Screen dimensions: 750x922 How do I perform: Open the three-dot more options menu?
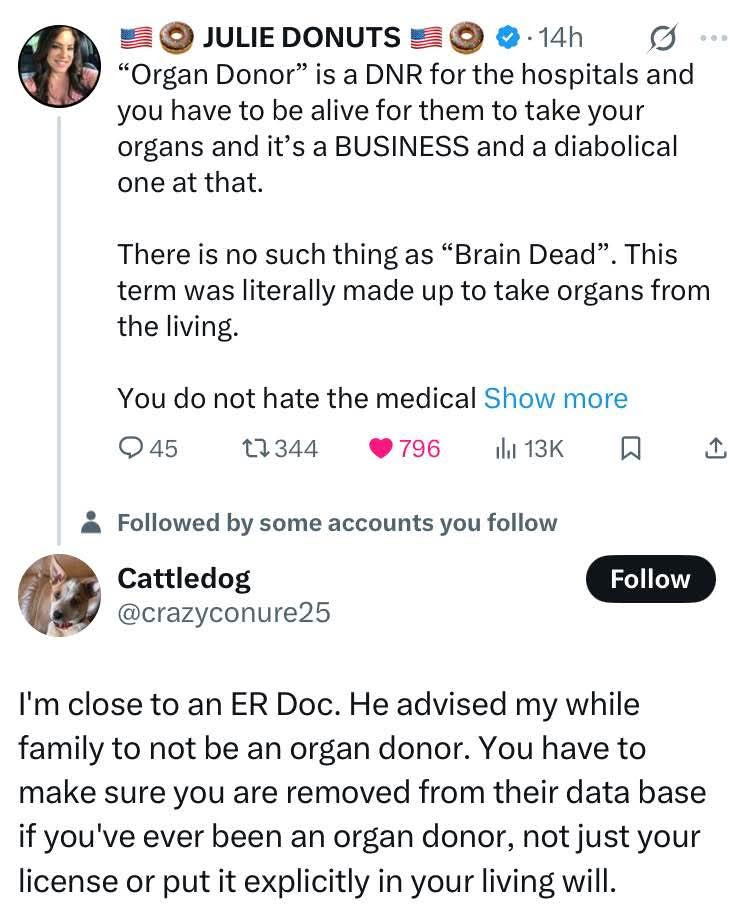click(716, 38)
